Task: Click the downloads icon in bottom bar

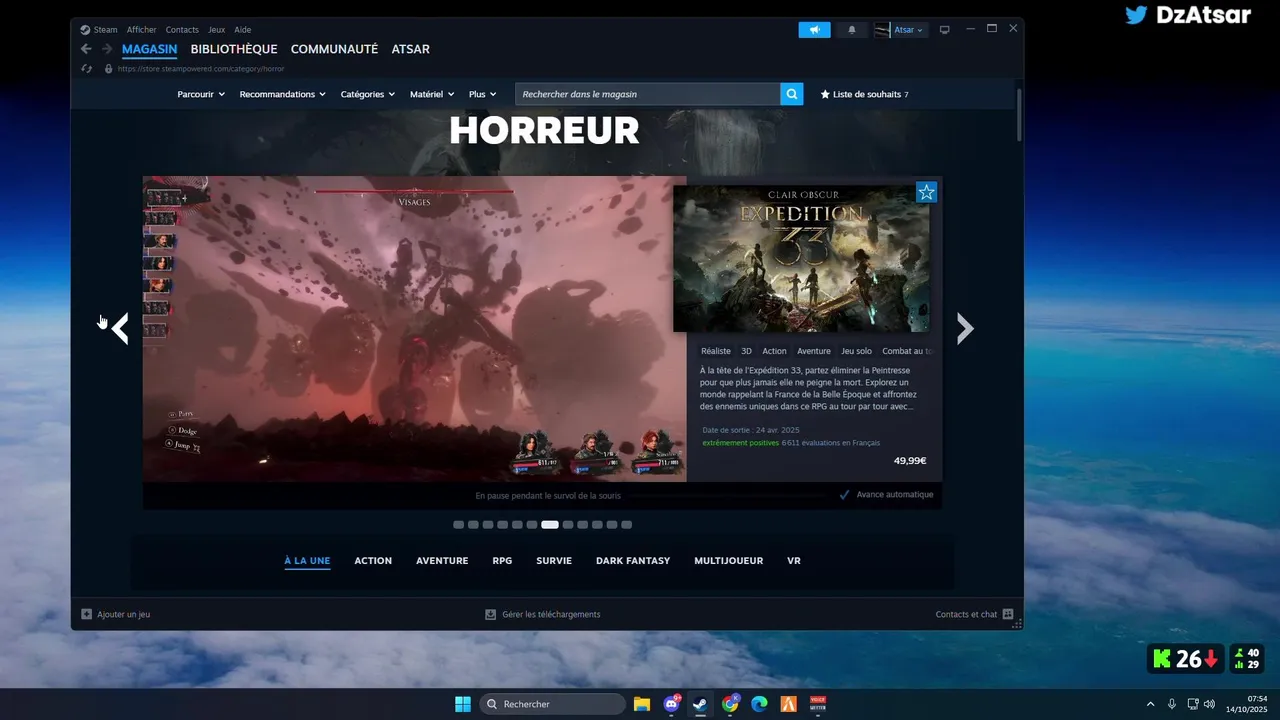Action: 490,614
